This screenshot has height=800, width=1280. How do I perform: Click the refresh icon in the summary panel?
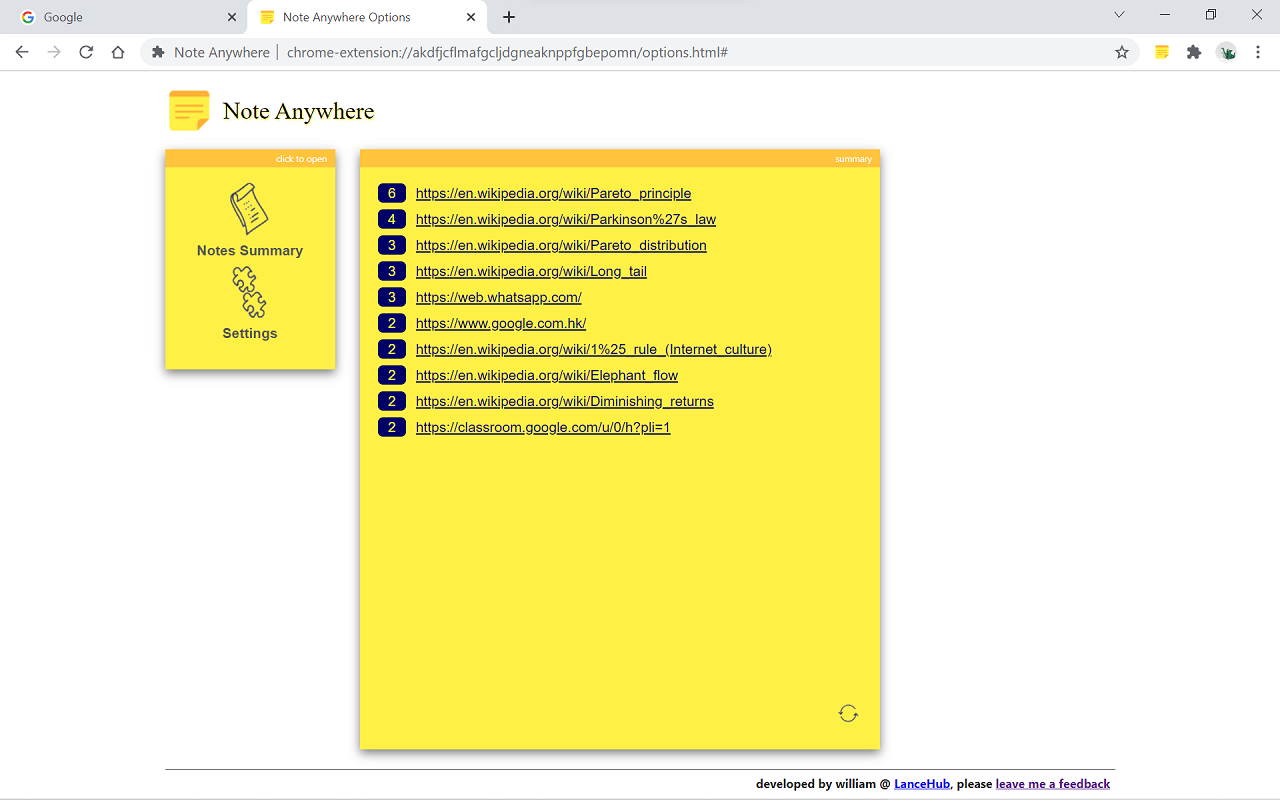848,713
